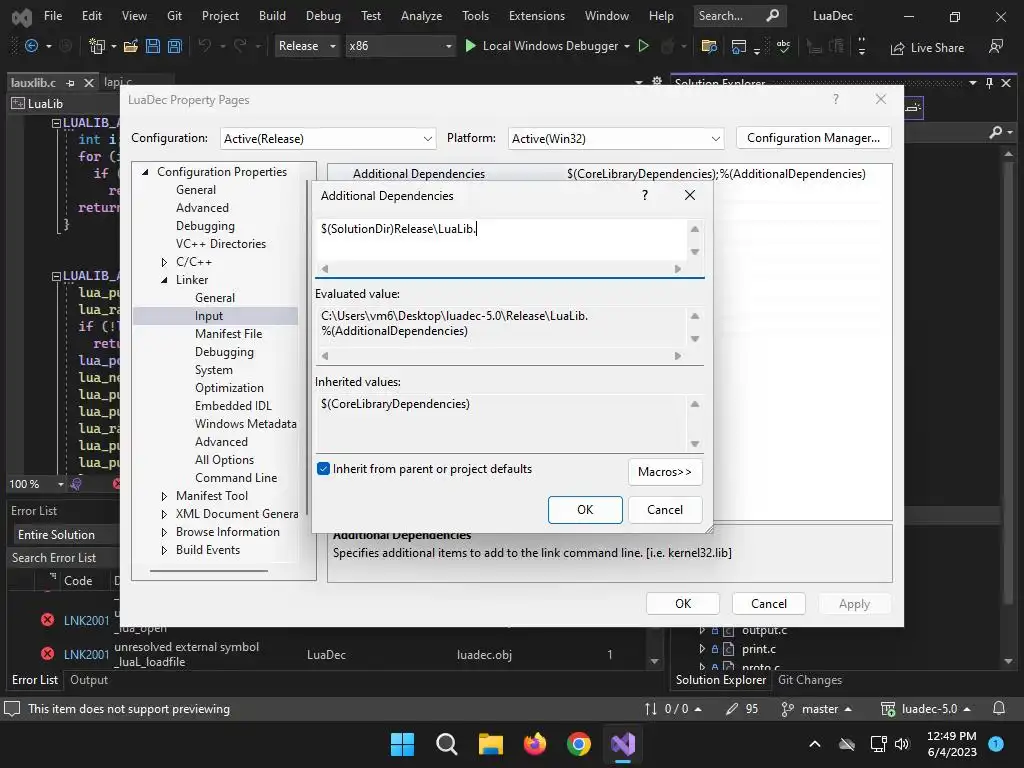
Task: Click the Search Error List field
Action: [63, 558]
